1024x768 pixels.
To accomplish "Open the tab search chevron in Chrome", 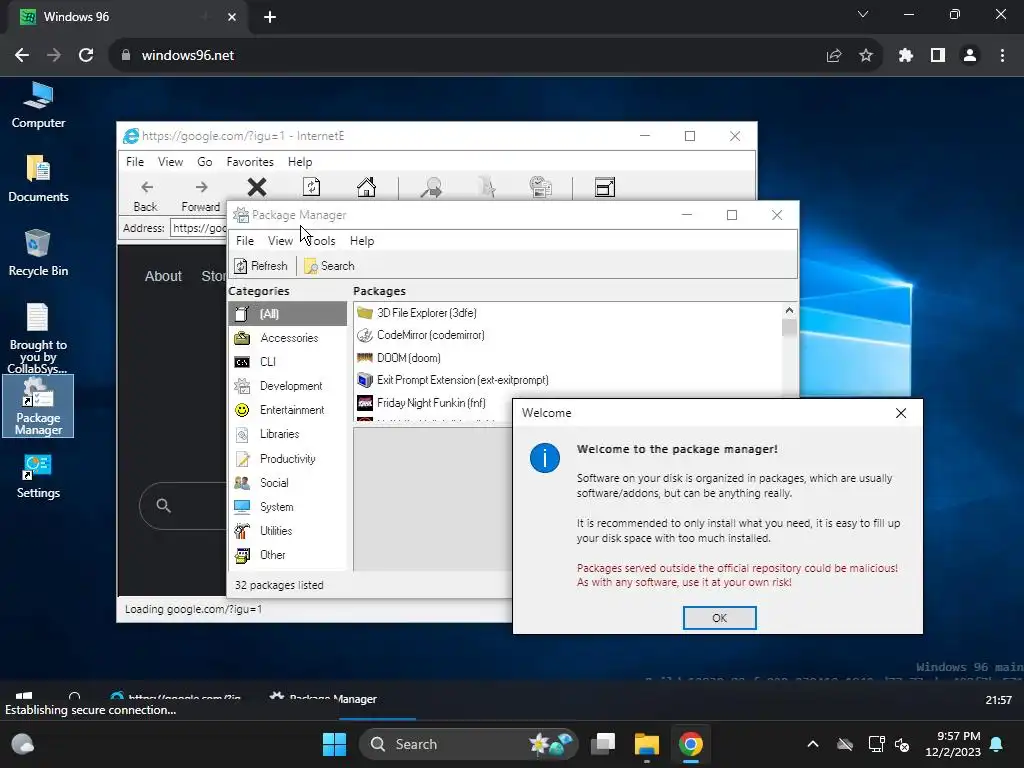I will point(863,14).
